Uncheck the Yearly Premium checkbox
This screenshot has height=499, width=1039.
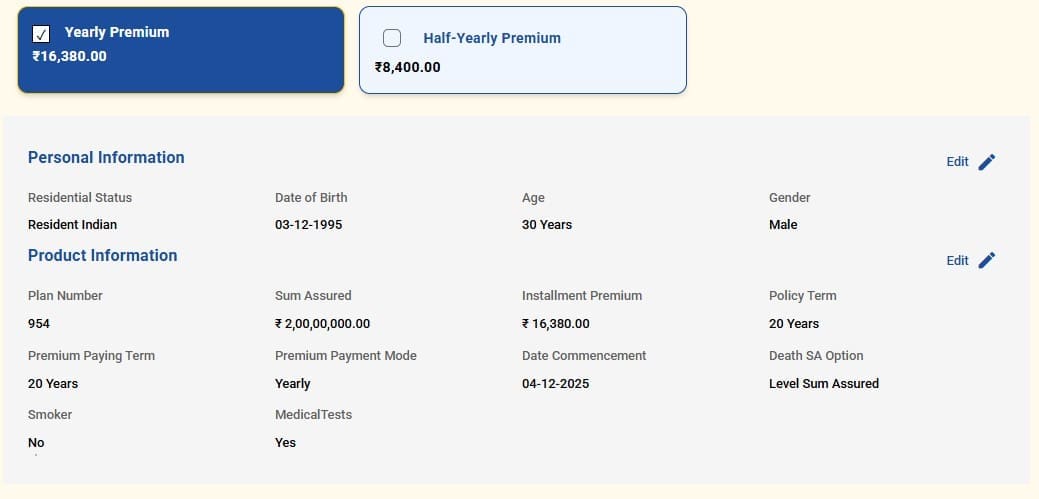42,33
